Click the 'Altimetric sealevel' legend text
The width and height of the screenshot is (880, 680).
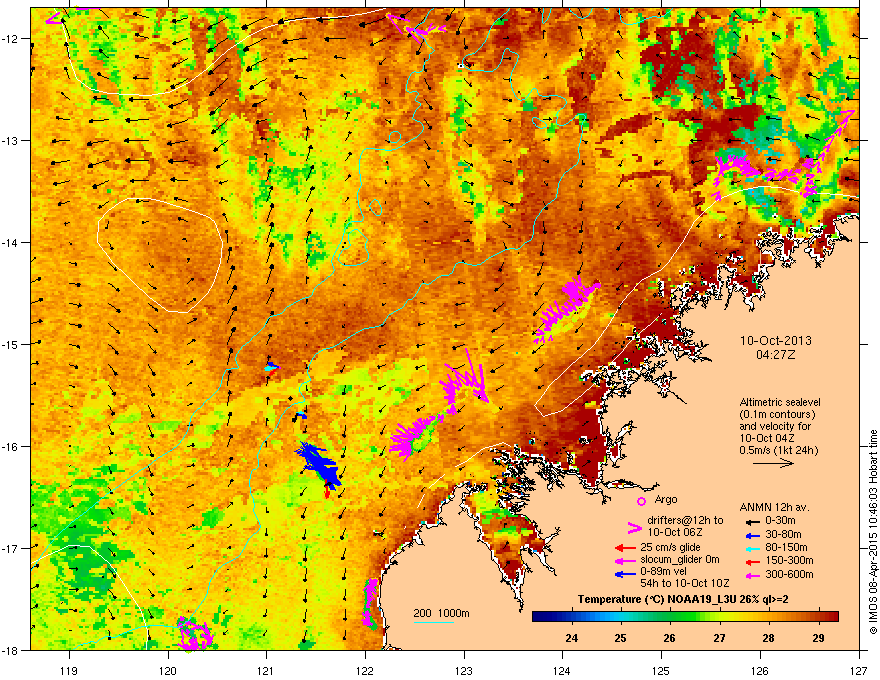(x=780, y=402)
